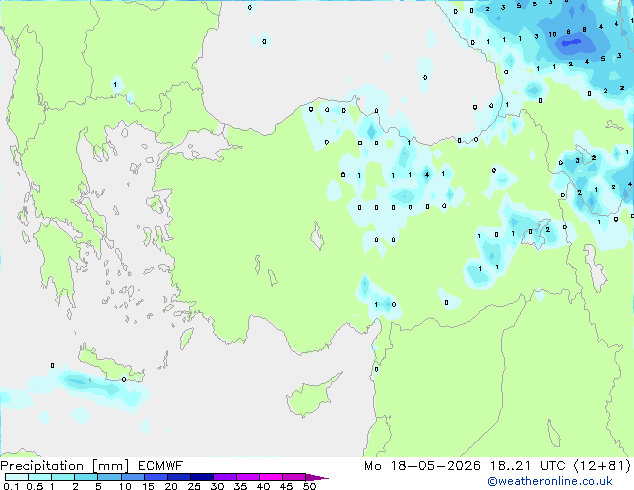Select the 35–40 mm magenta legend swatch
634x490 pixels.
pyautogui.click(x=248, y=477)
